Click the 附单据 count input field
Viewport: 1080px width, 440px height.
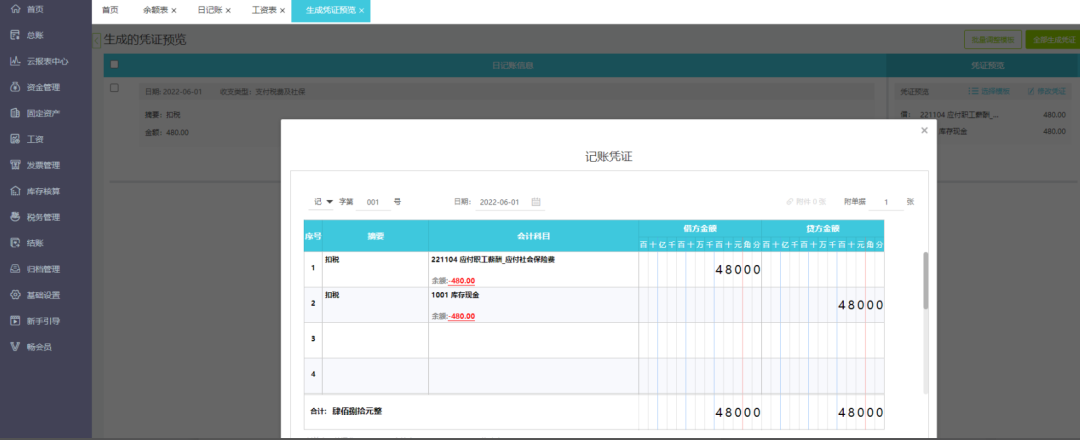click(x=886, y=202)
